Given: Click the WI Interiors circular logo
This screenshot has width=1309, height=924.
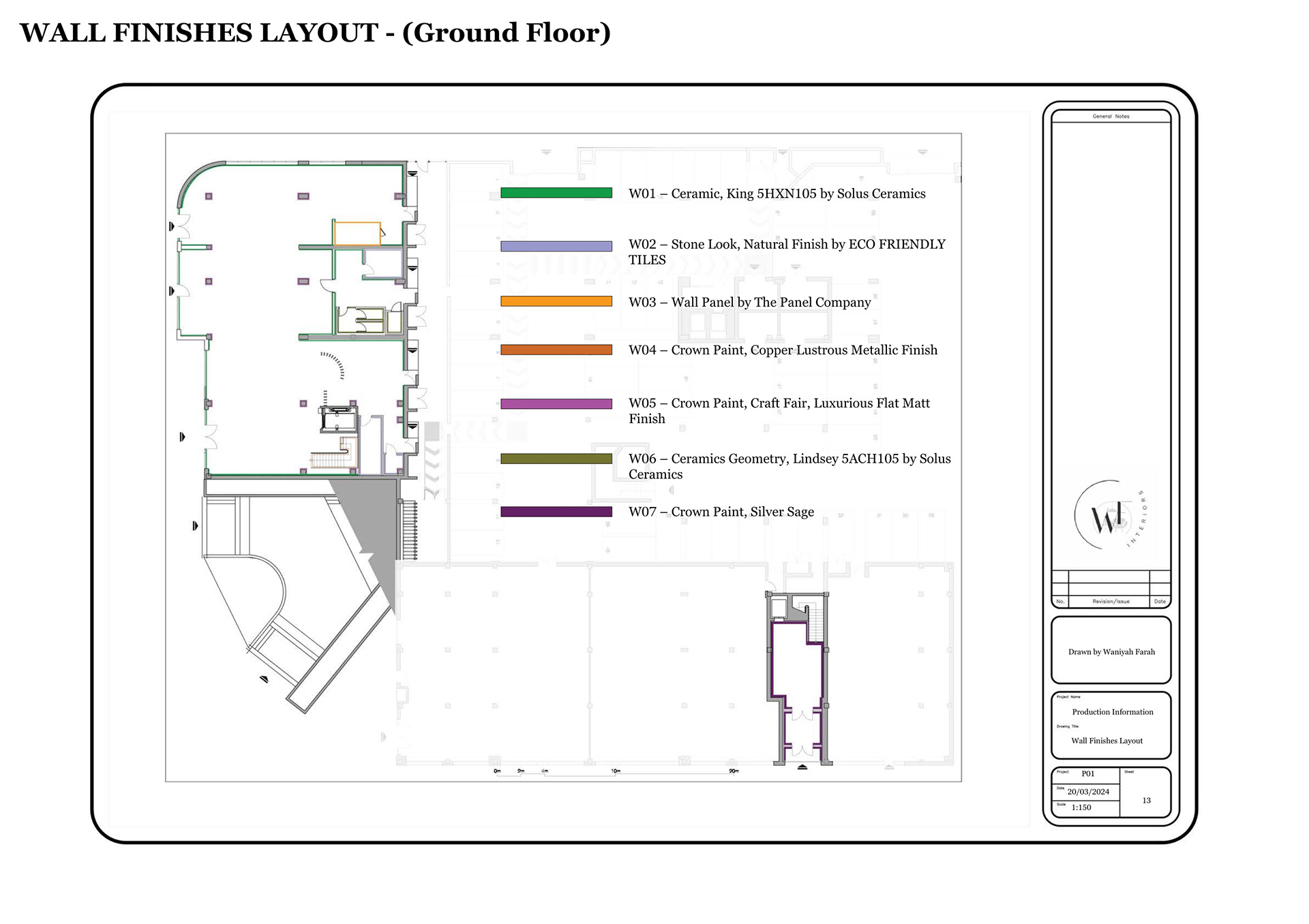Looking at the screenshot, I should 1110,517.
